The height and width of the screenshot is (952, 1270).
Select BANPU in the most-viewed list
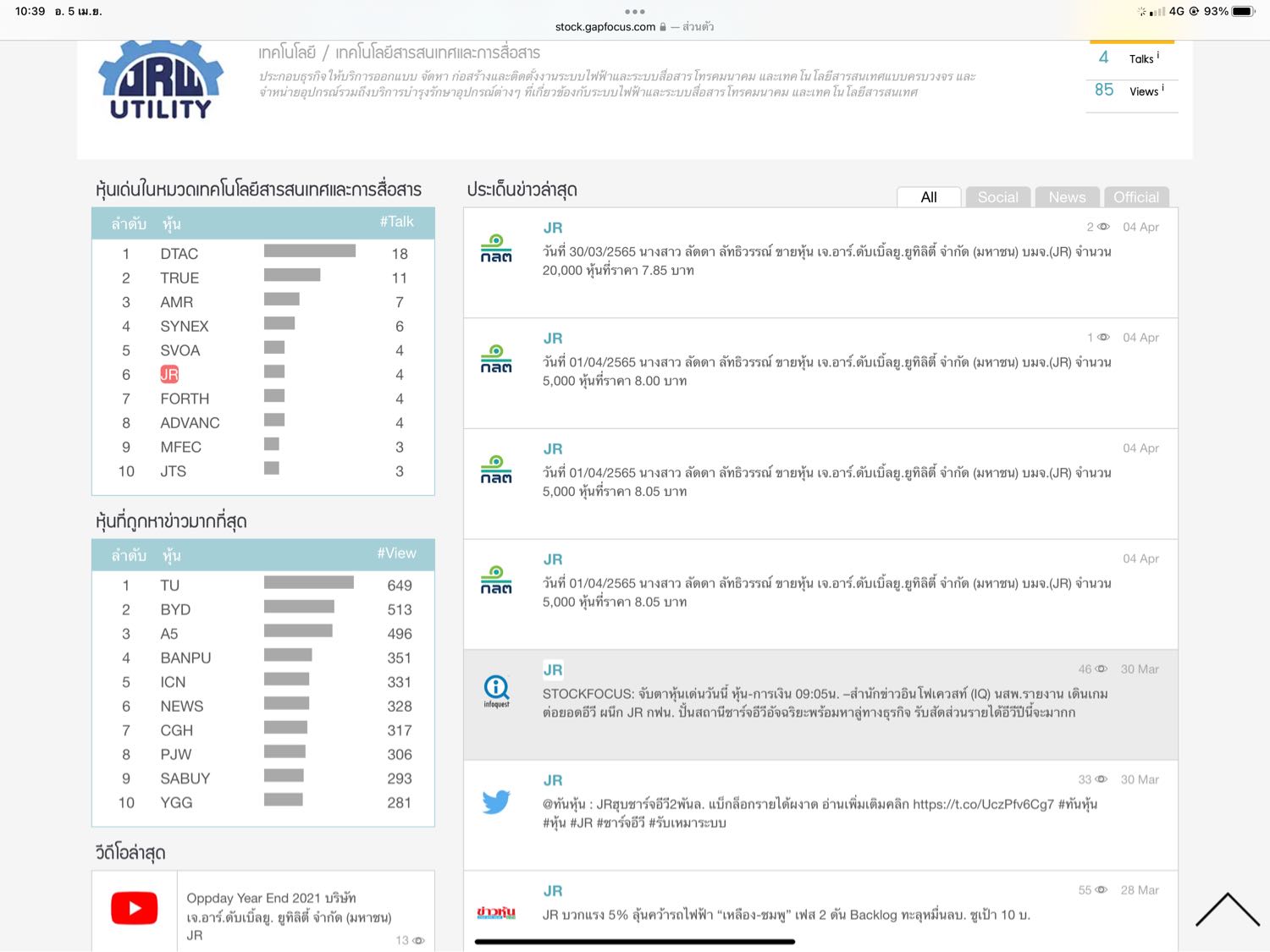(185, 658)
